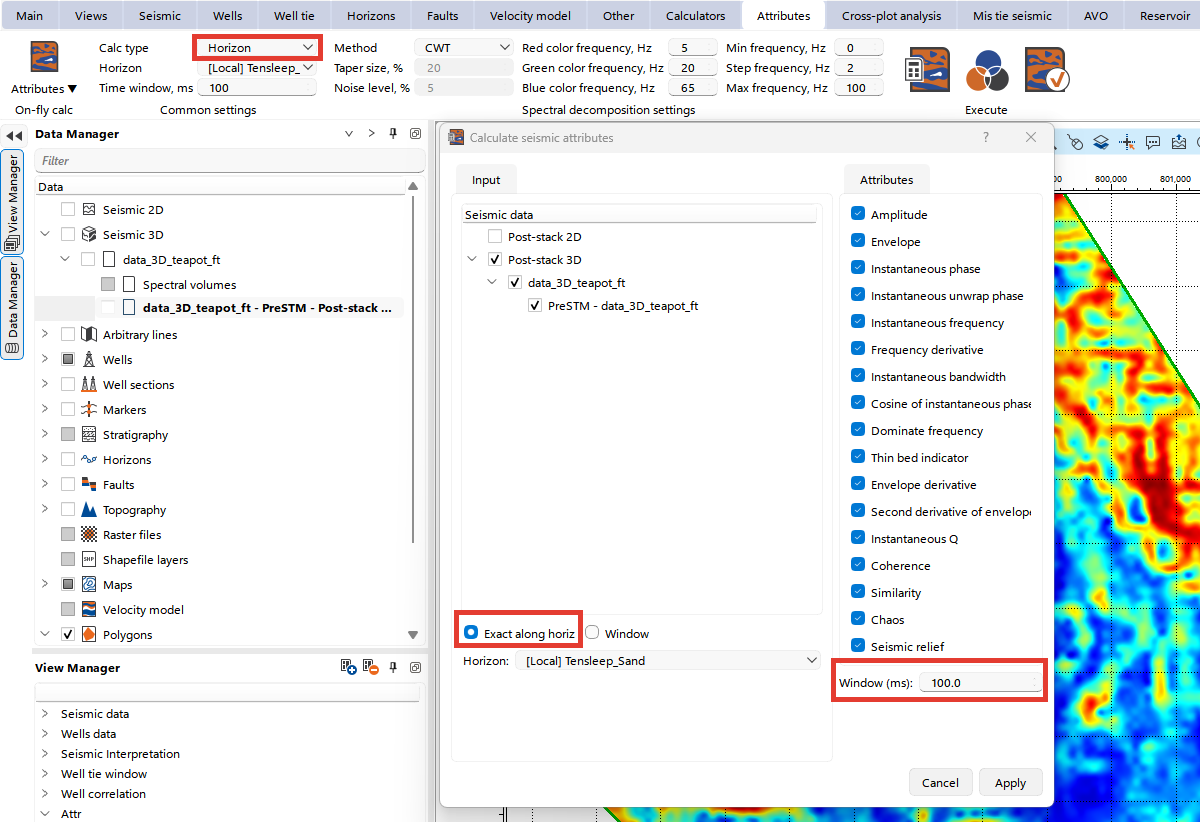Click the annotation speech bubble icon
Viewport: 1200px width, 822px height.
coord(1153,142)
